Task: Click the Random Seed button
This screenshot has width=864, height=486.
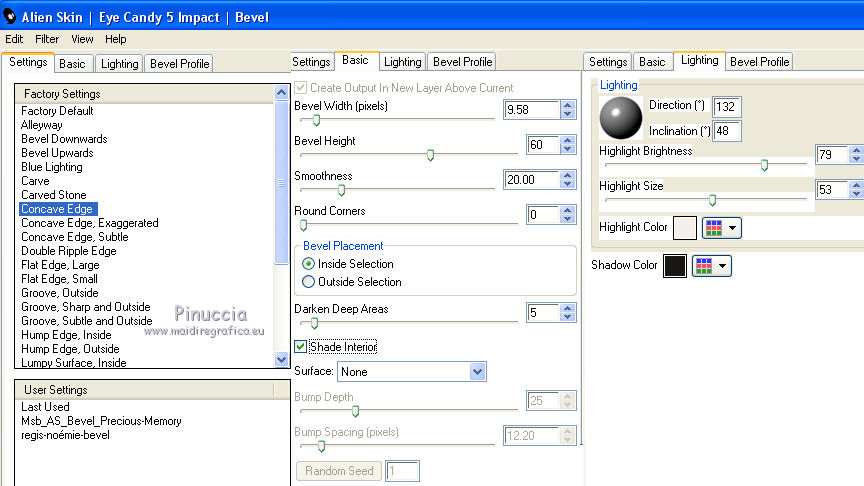Action: [x=339, y=471]
